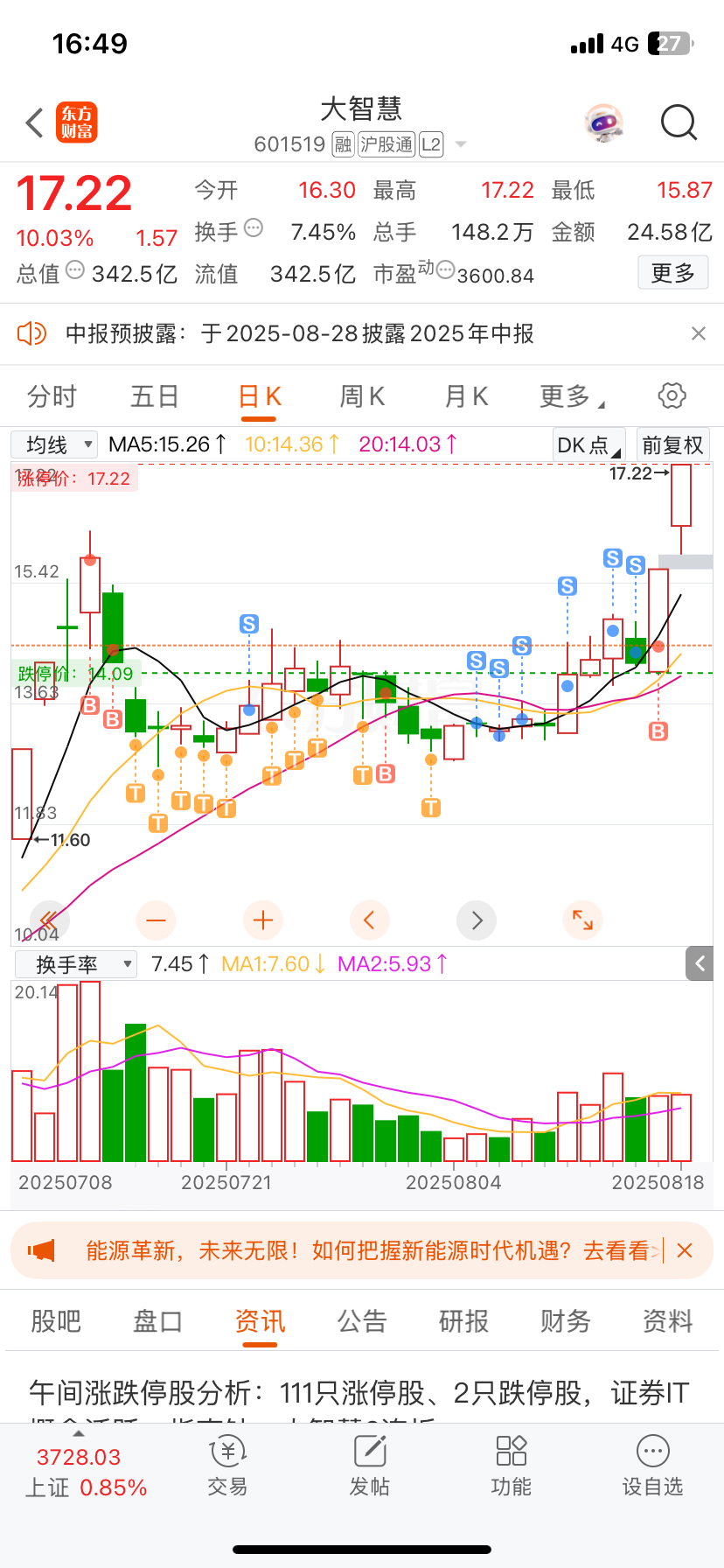Switch to 公告 tab
724x1568 pixels.
point(362,1321)
